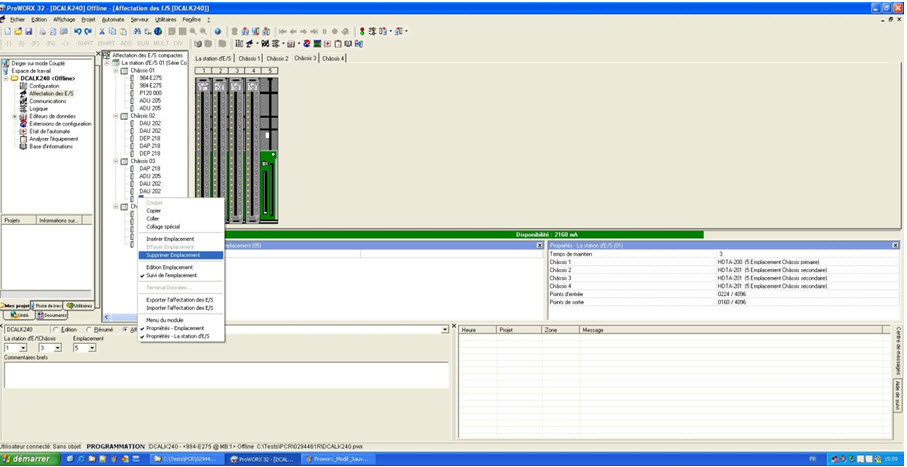Collapse the DCALK240 <Offline> project node
This screenshot has width=907, height=467.
click(6, 78)
